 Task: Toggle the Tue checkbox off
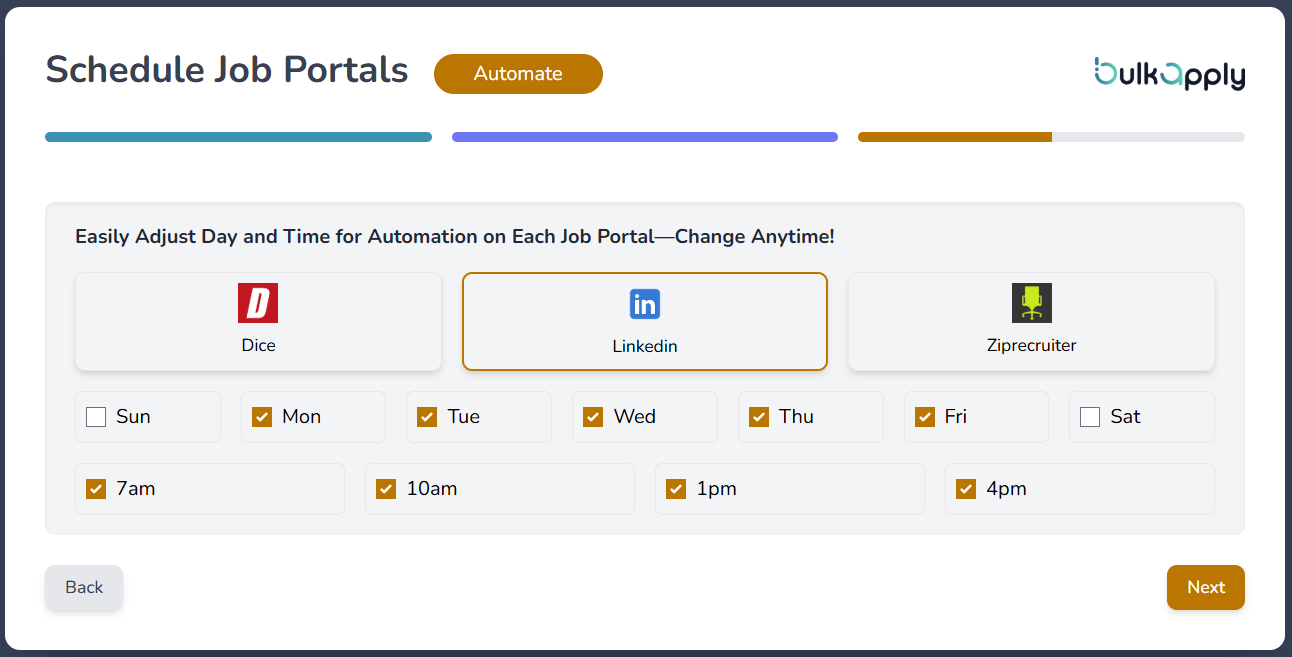pyautogui.click(x=427, y=417)
